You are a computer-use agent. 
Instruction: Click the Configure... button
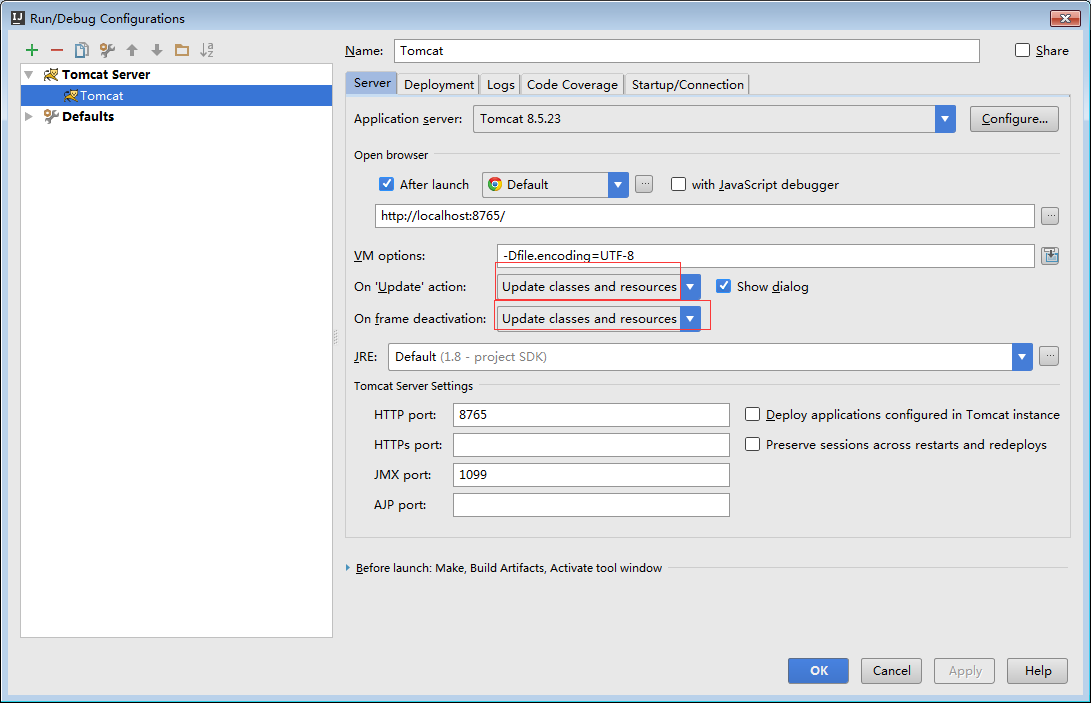1014,119
